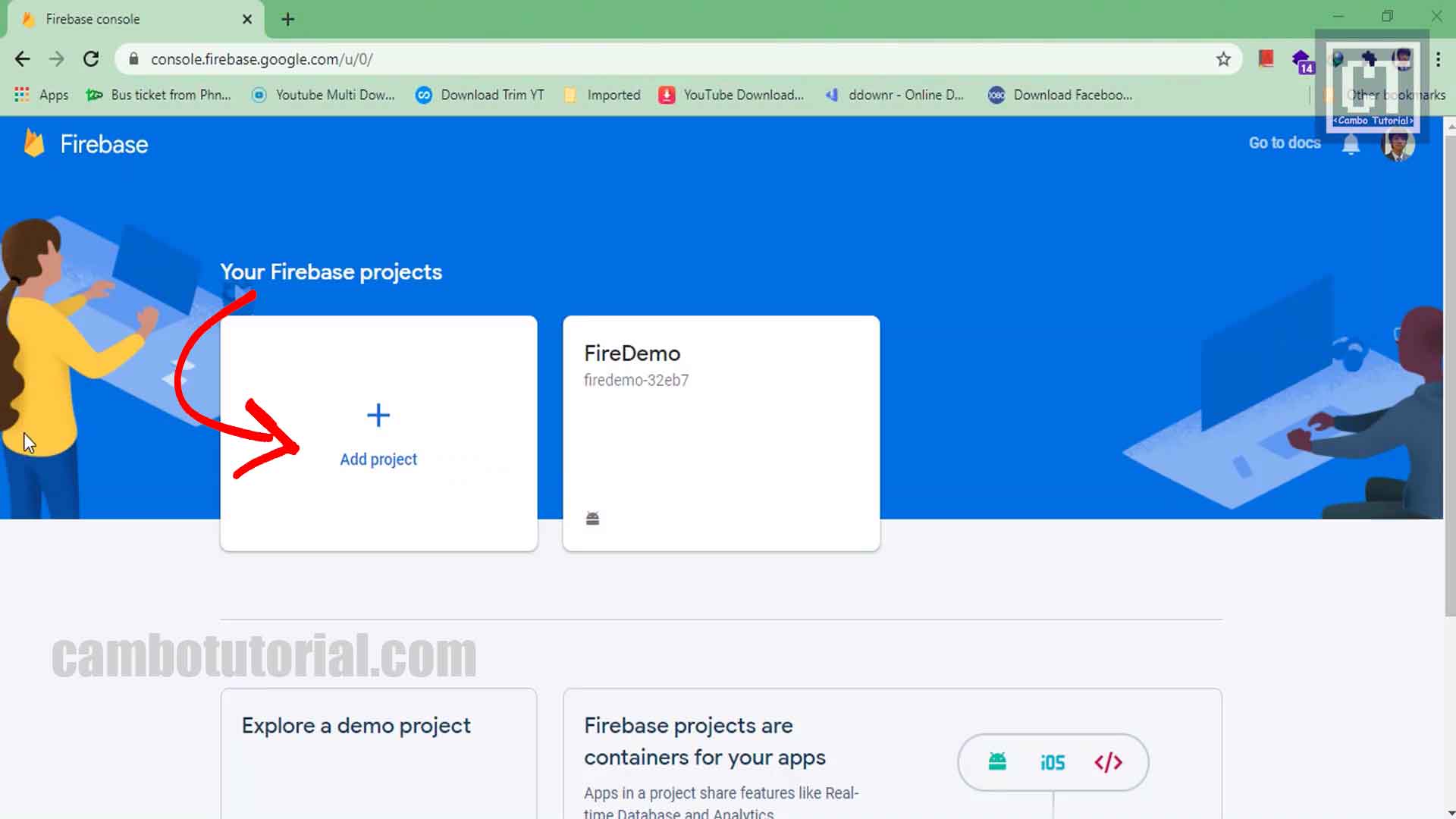Click the Android platform icon near iOS
Screen dimensions: 1456x819
tap(996, 762)
